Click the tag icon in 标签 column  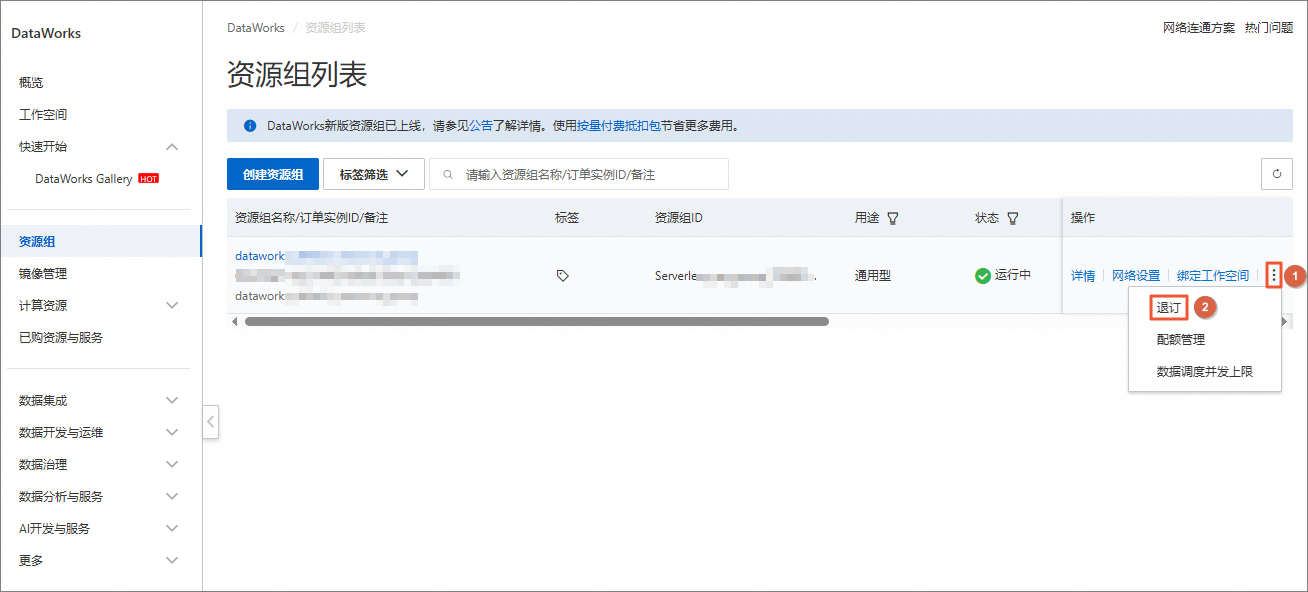[x=562, y=276]
